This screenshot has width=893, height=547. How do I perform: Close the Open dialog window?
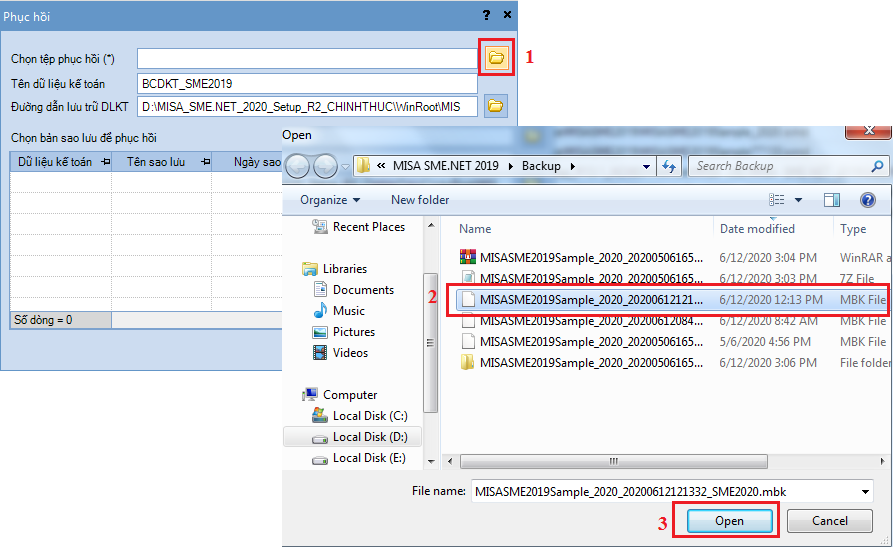pyautogui.click(x=869, y=131)
